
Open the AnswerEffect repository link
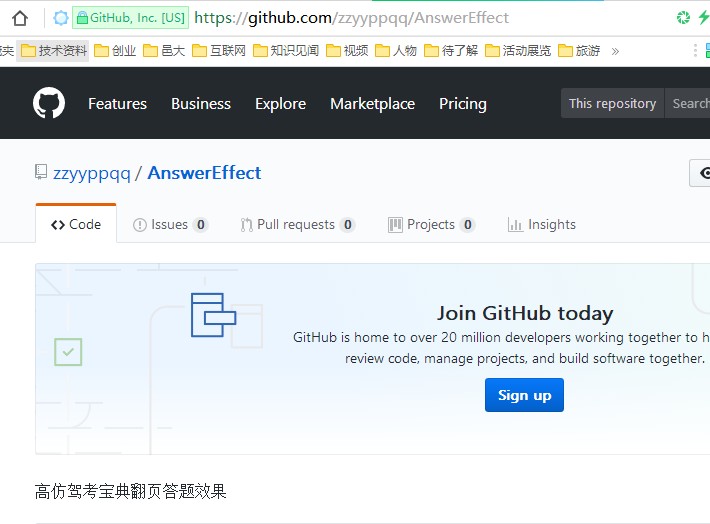(x=204, y=173)
